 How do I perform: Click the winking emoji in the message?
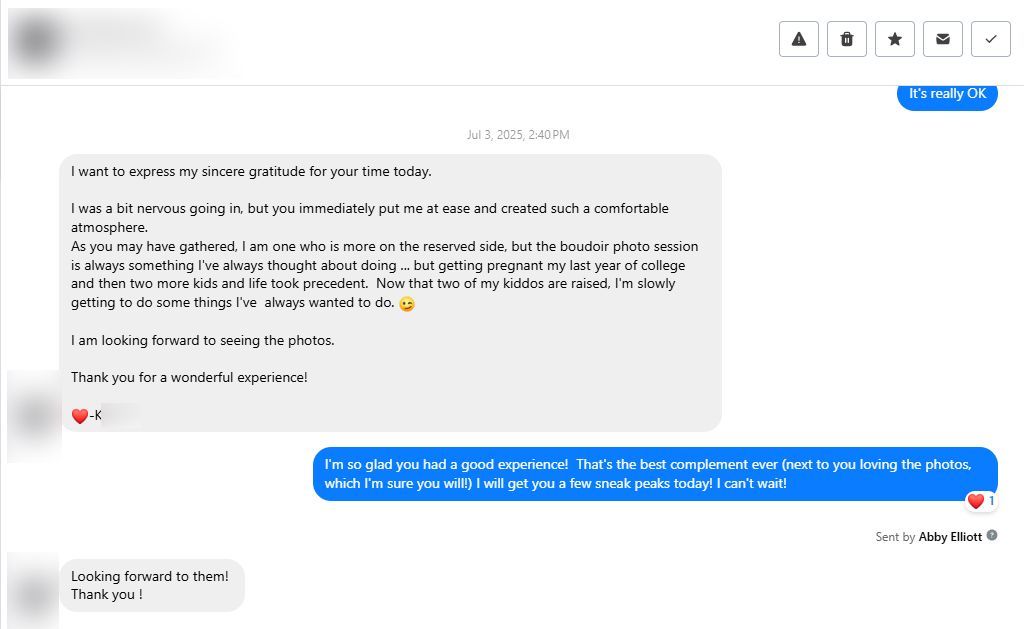(407, 304)
